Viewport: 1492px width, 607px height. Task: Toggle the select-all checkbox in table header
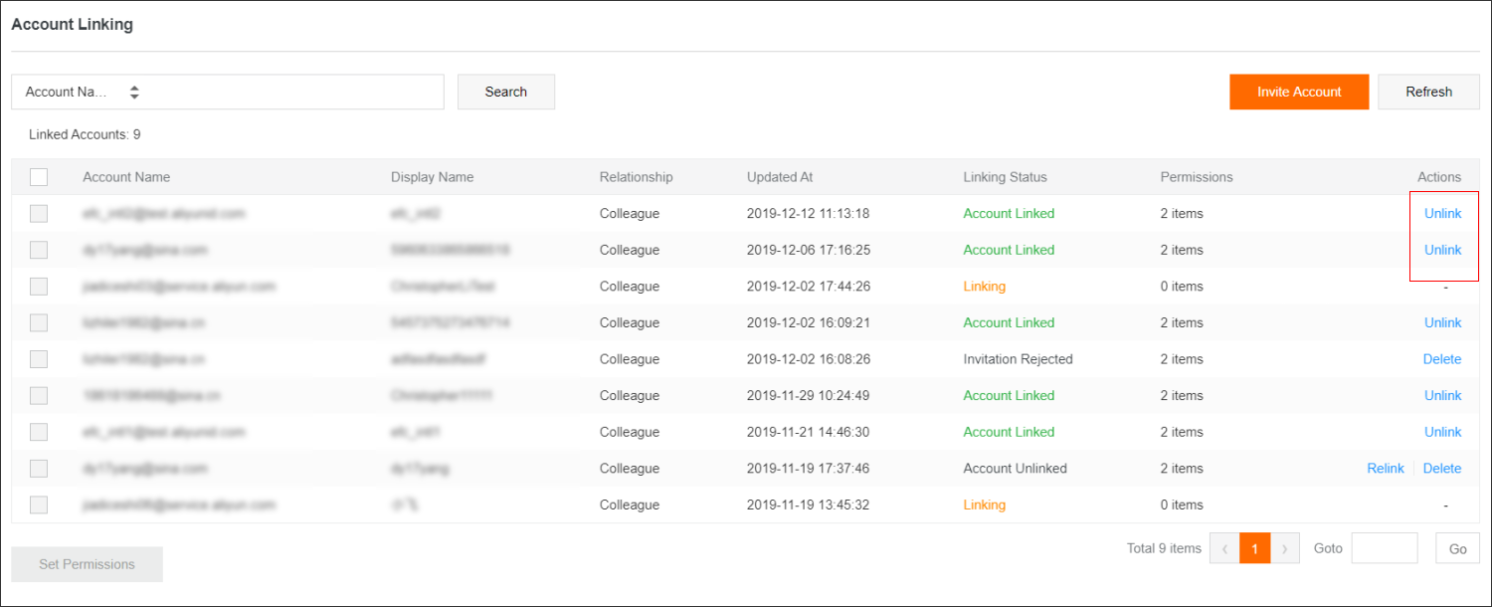39,177
